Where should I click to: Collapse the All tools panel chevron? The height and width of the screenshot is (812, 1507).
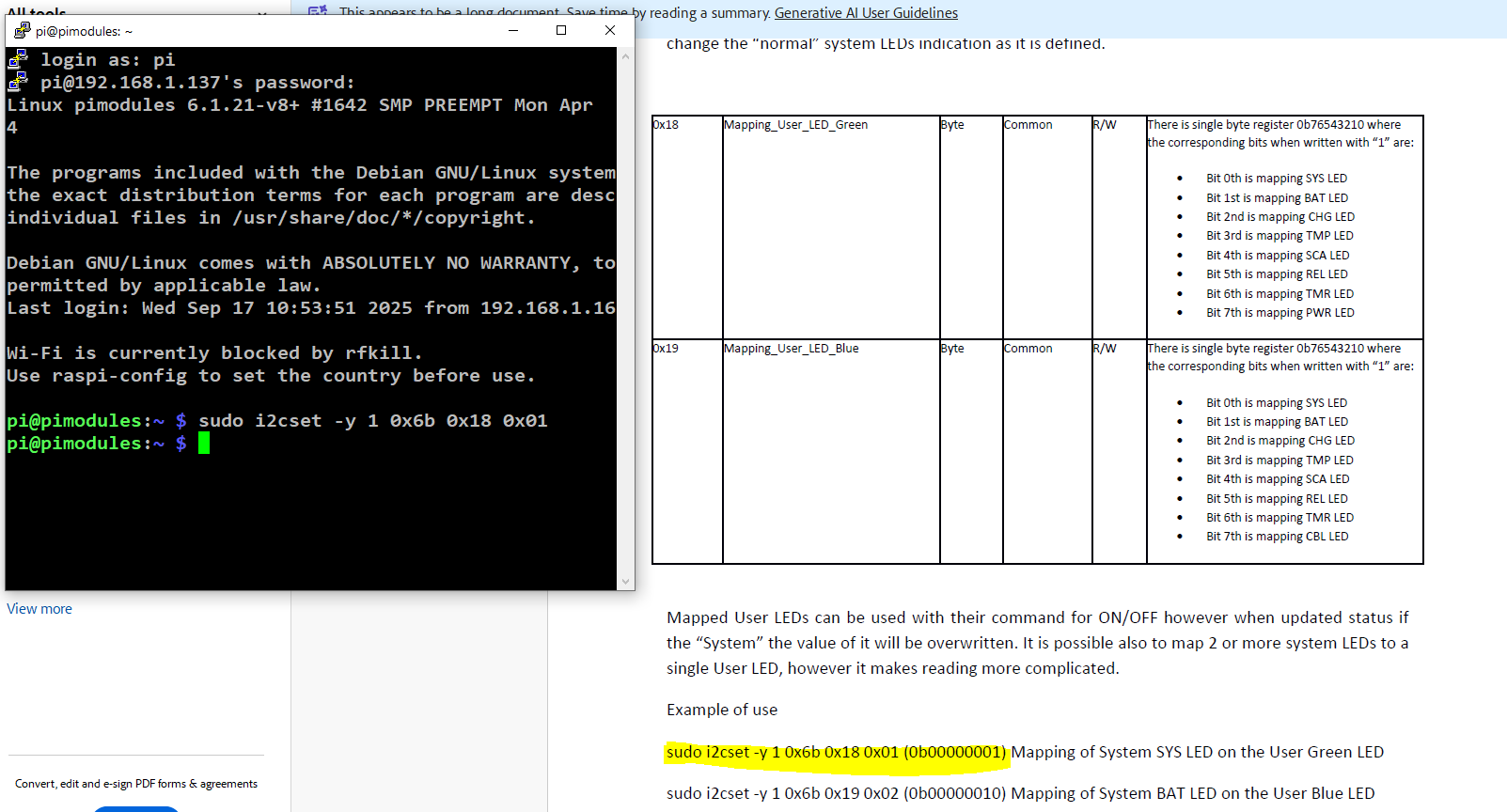[262, 13]
